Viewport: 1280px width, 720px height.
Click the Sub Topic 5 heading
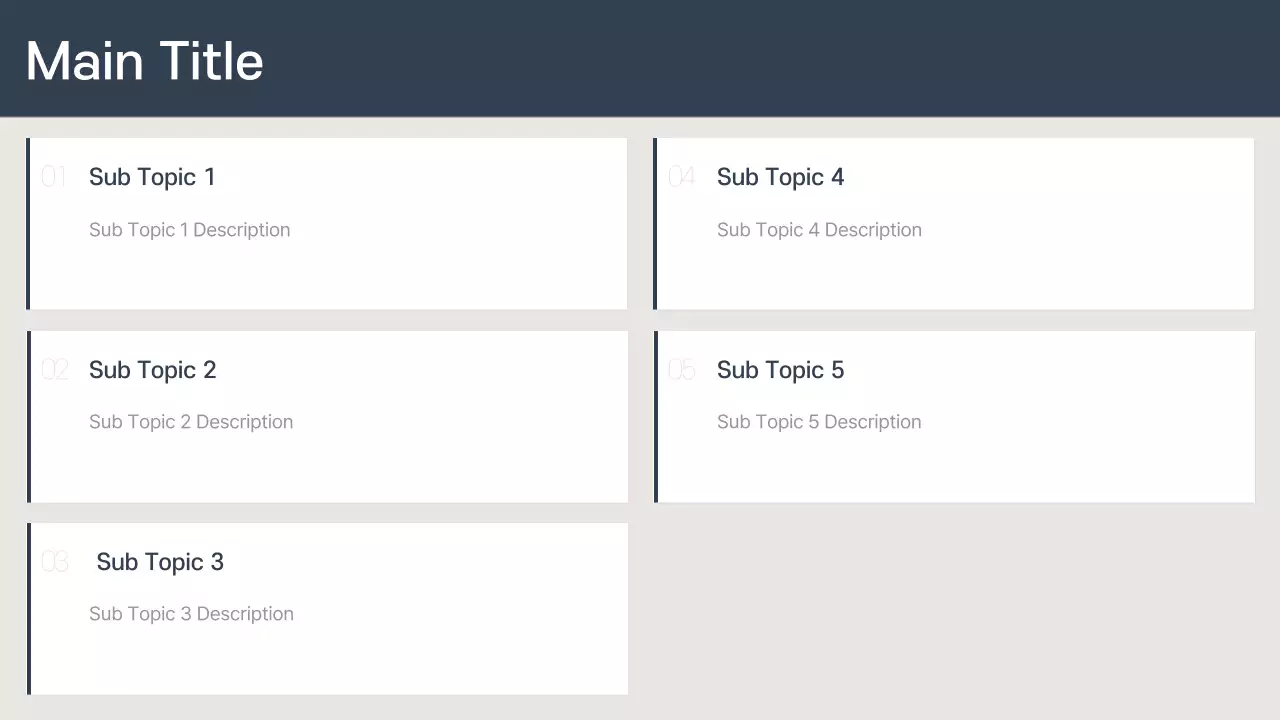(x=780, y=370)
